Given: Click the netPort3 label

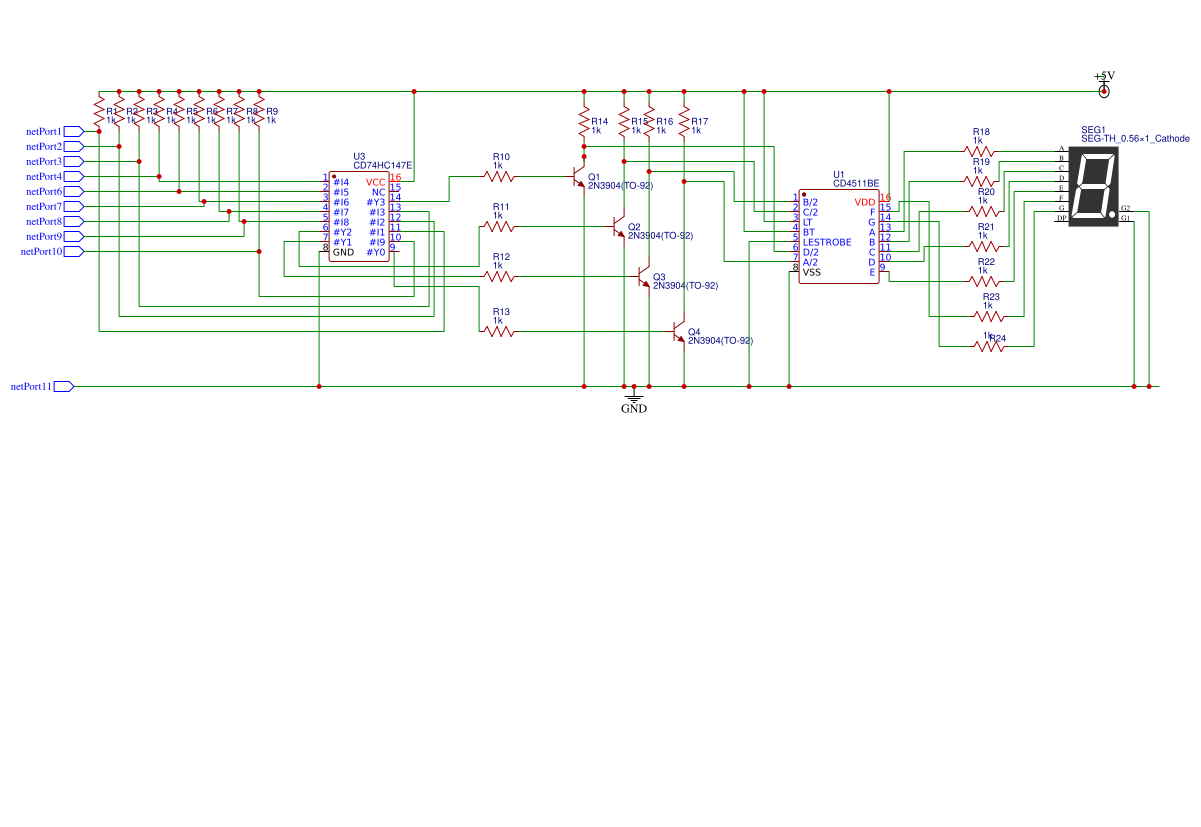Looking at the screenshot, I should tap(44, 161).
